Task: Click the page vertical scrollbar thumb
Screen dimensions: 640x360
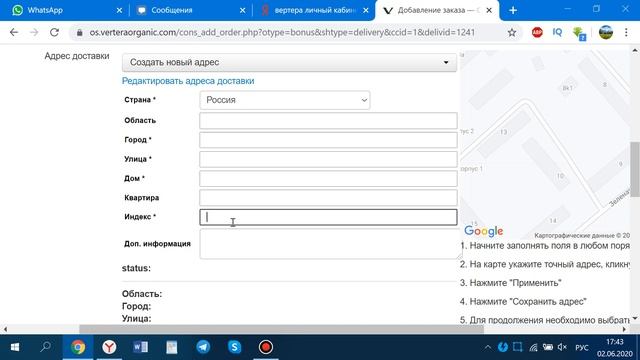Action: tap(635, 169)
